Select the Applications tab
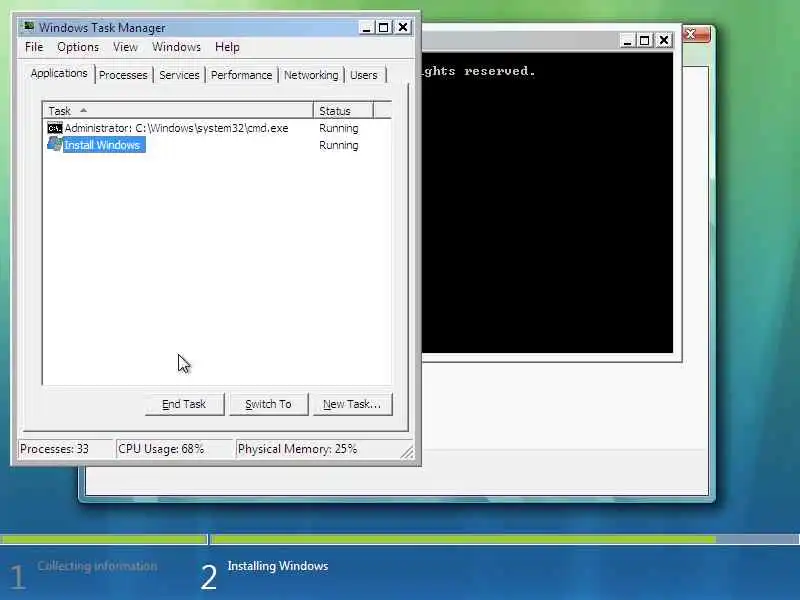Screen dimensions: 800x600 click(x=59, y=73)
